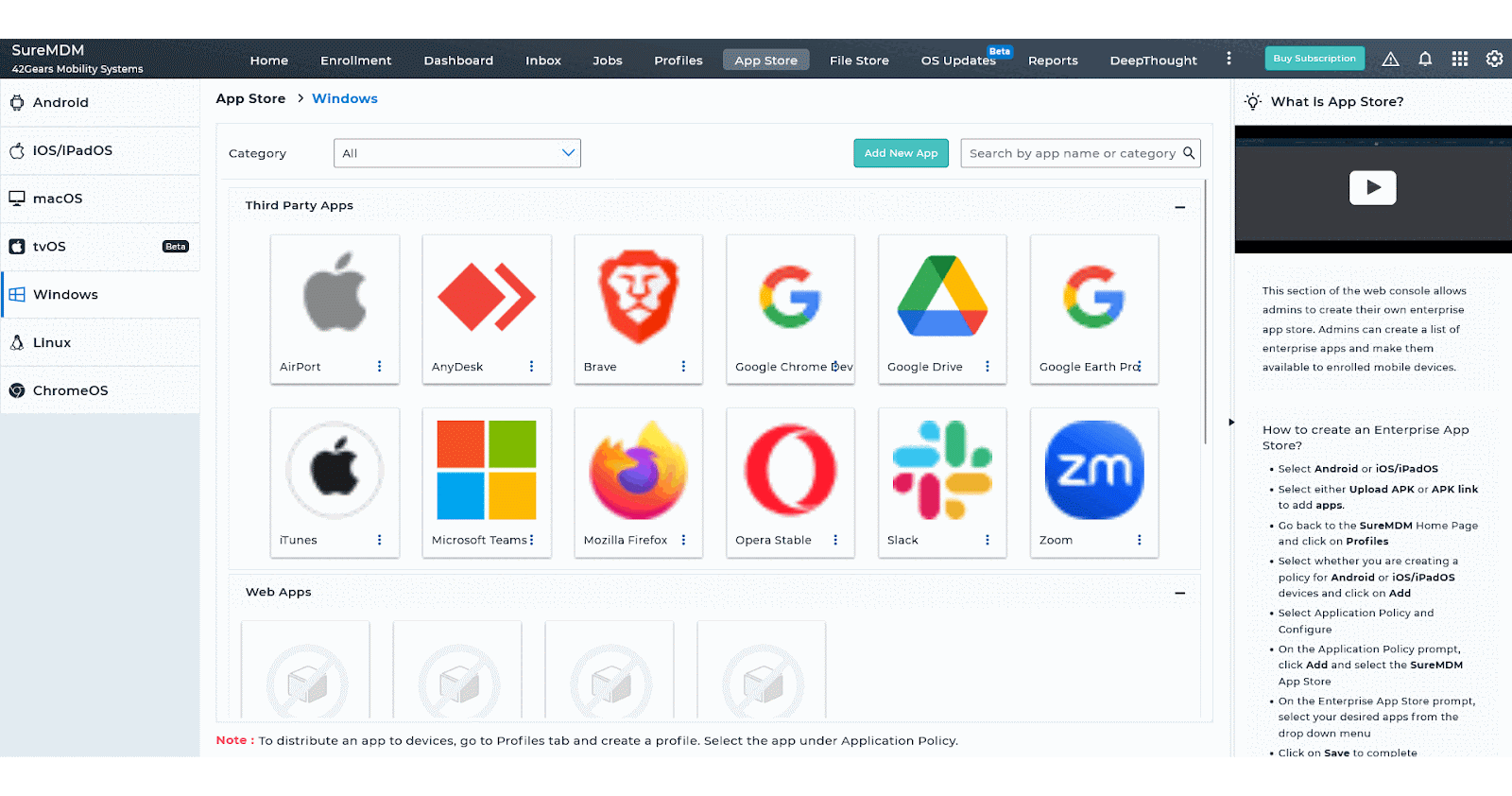Switch to the Profiles tab
Image resolution: width=1512 pixels, height=796 pixels.
coord(679,60)
